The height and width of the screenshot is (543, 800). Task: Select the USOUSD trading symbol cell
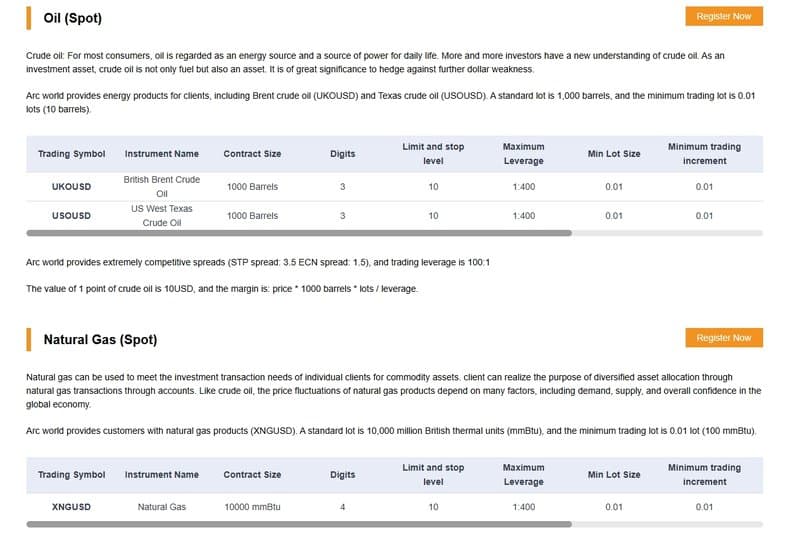(71, 216)
